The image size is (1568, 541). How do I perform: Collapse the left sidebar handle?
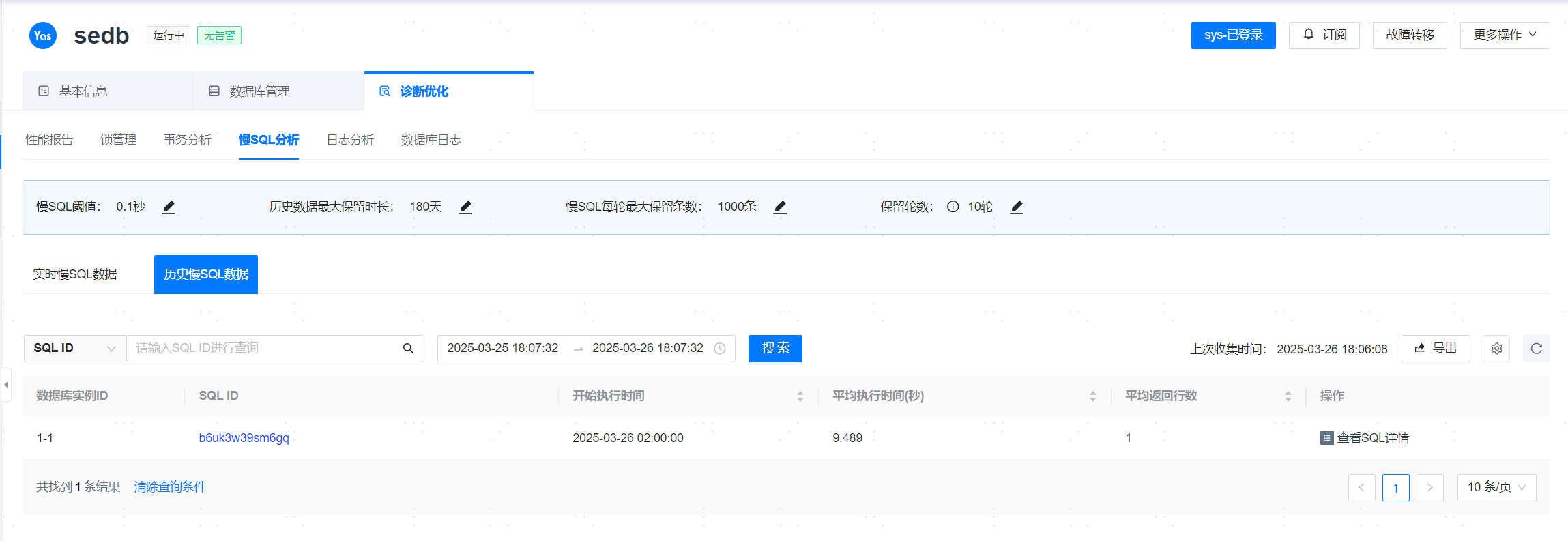tap(6, 385)
